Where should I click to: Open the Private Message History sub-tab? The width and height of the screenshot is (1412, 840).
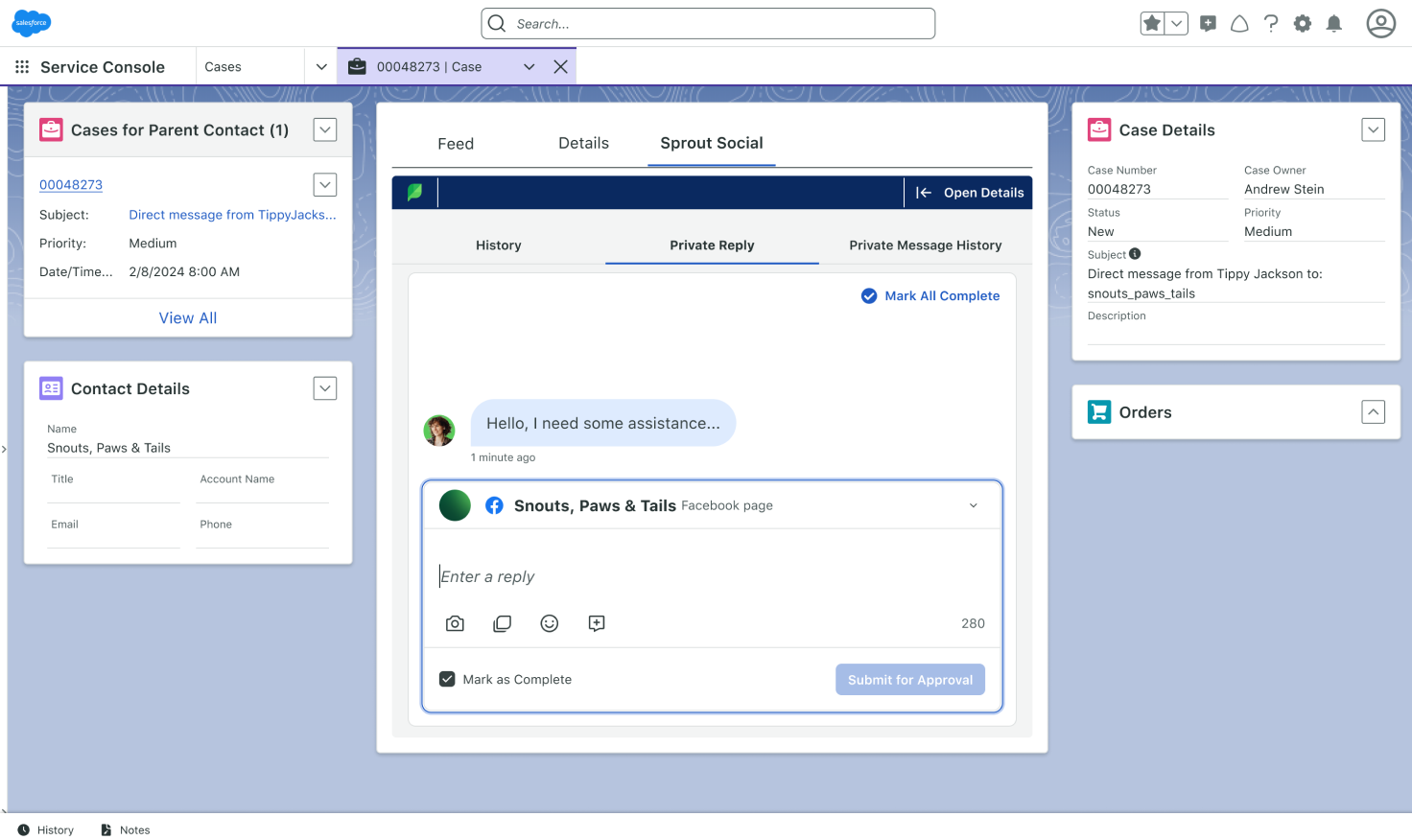point(926,245)
